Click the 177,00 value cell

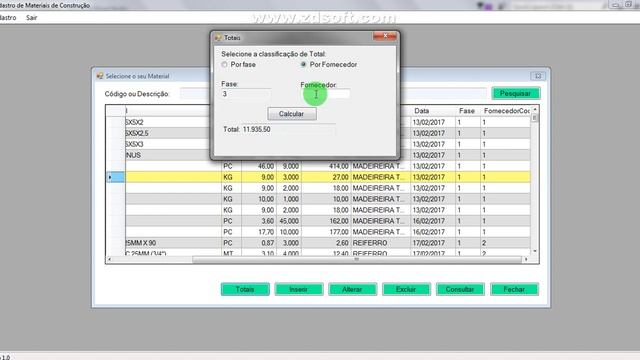[x=326, y=232]
